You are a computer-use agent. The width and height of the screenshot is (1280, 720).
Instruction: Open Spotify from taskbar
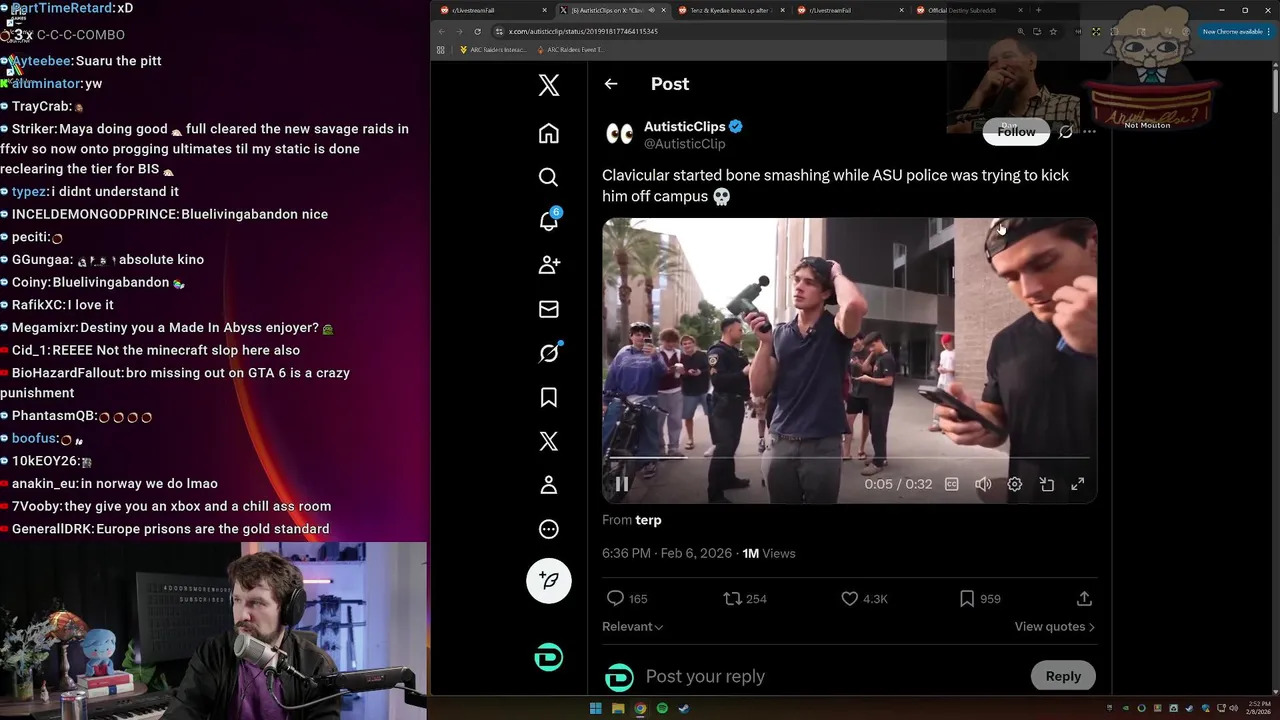click(662, 708)
